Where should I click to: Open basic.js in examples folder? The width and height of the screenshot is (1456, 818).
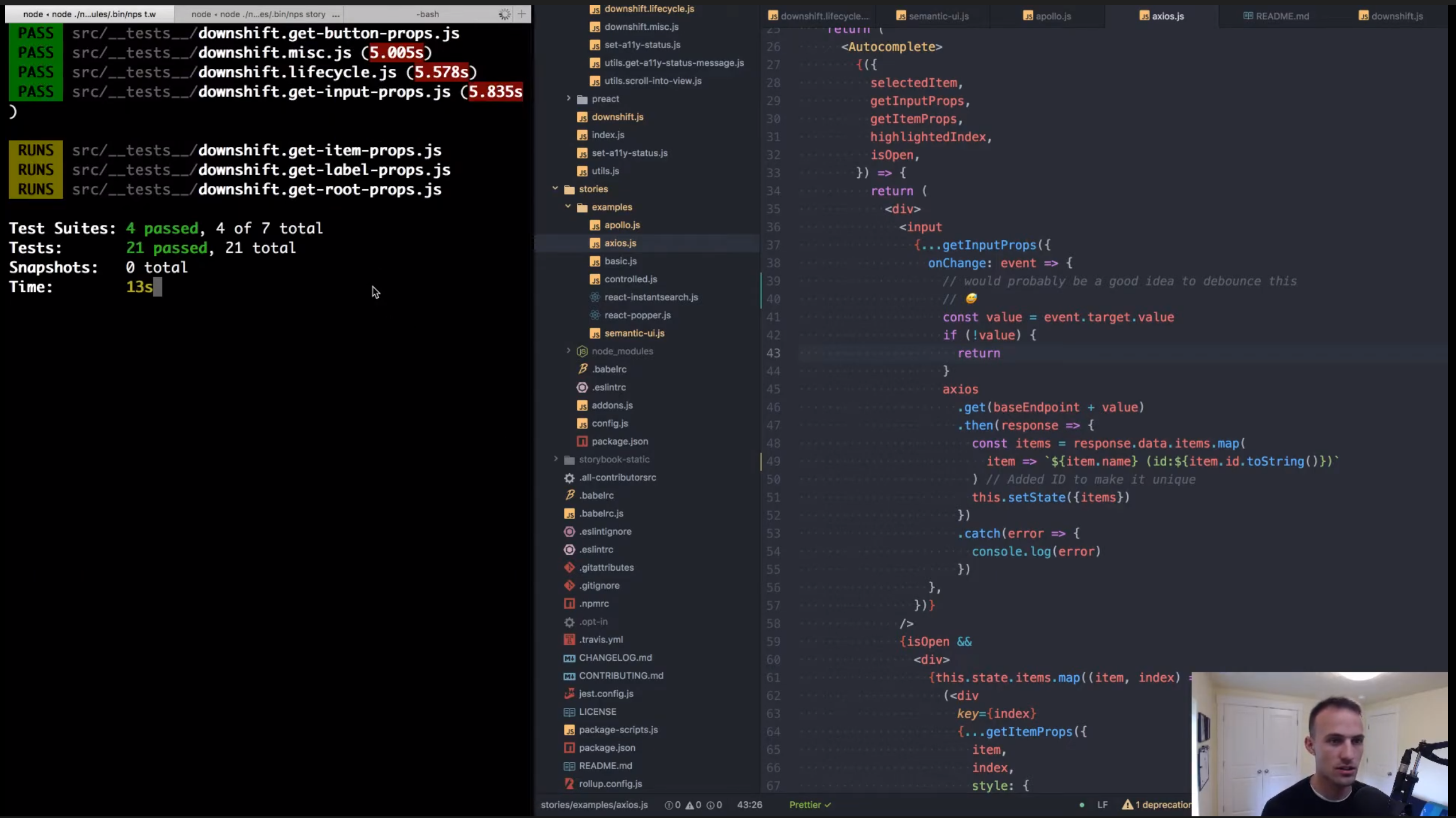(x=620, y=261)
